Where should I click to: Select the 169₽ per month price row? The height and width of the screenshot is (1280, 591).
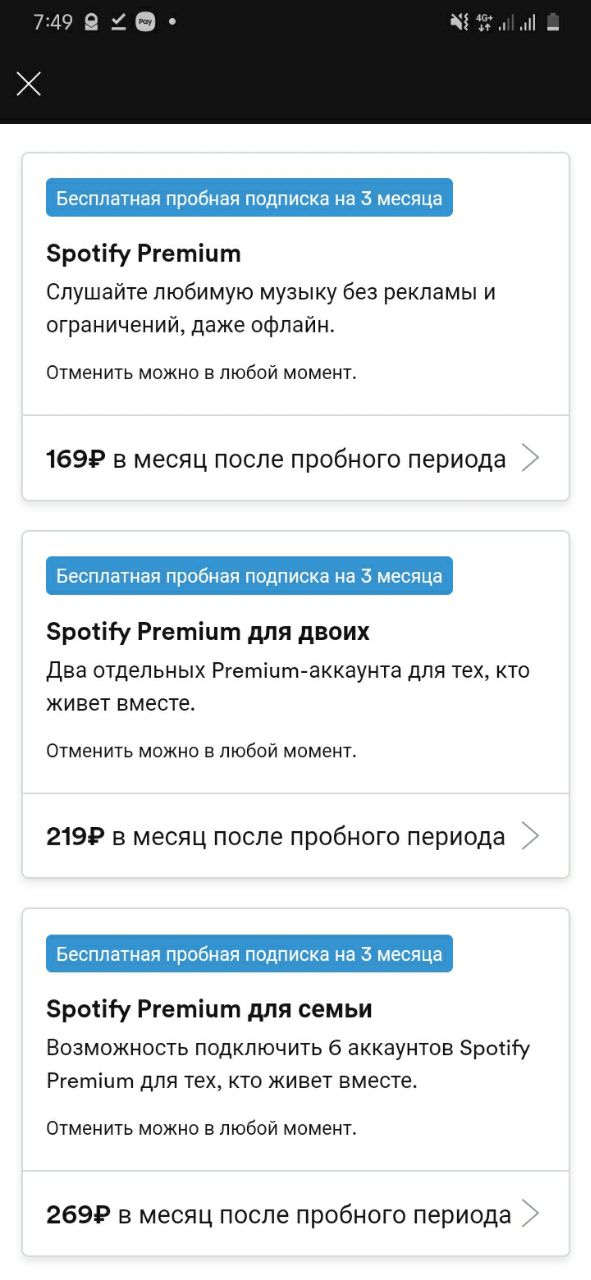point(296,459)
